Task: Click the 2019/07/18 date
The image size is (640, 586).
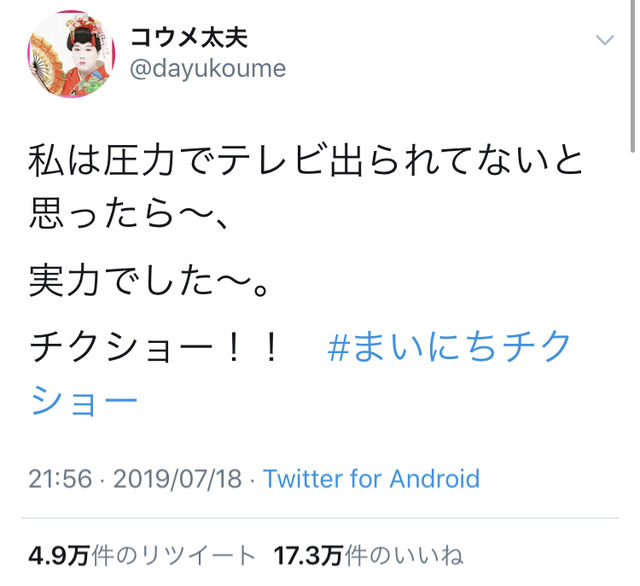Action: 177,478
